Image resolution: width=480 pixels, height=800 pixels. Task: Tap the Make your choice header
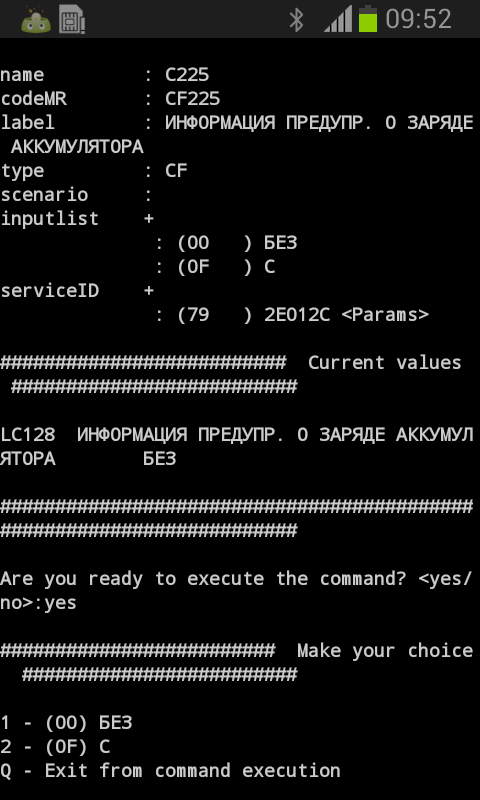[x=385, y=651]
